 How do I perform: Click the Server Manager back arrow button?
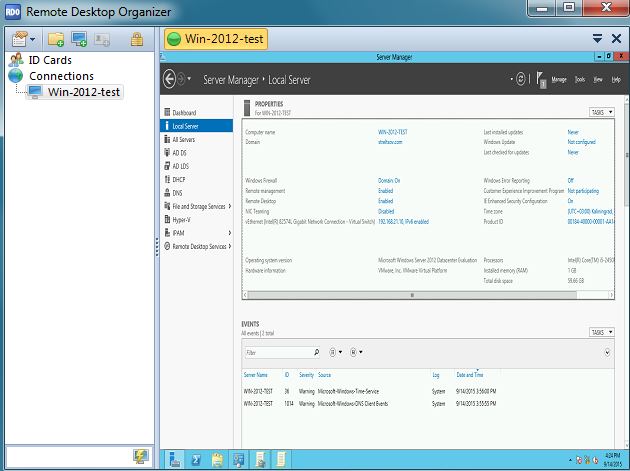(169, 79)
